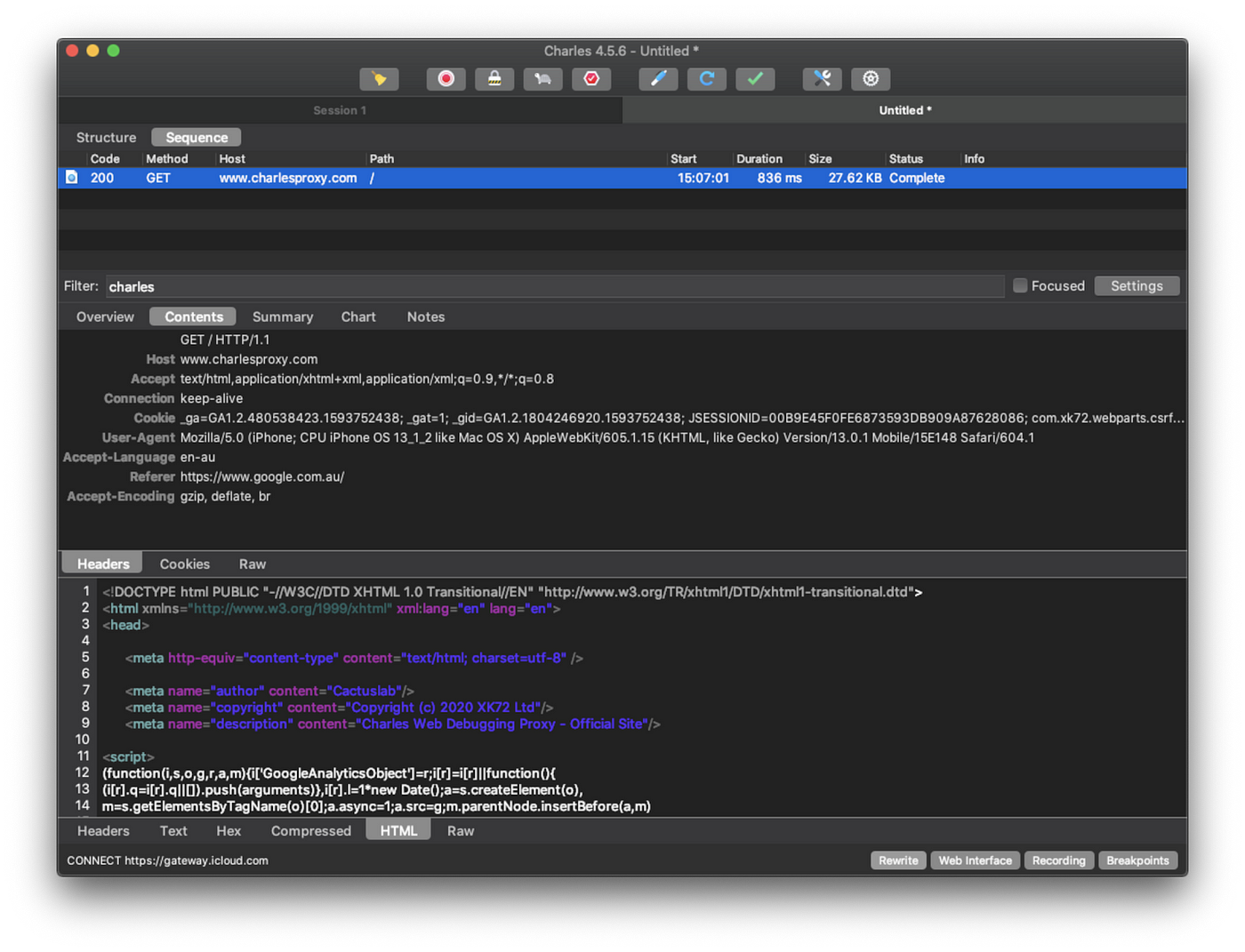Switch to the Structure view
Image resolution: width=1245 pixels, height=952 pixels.
(106, 138)
